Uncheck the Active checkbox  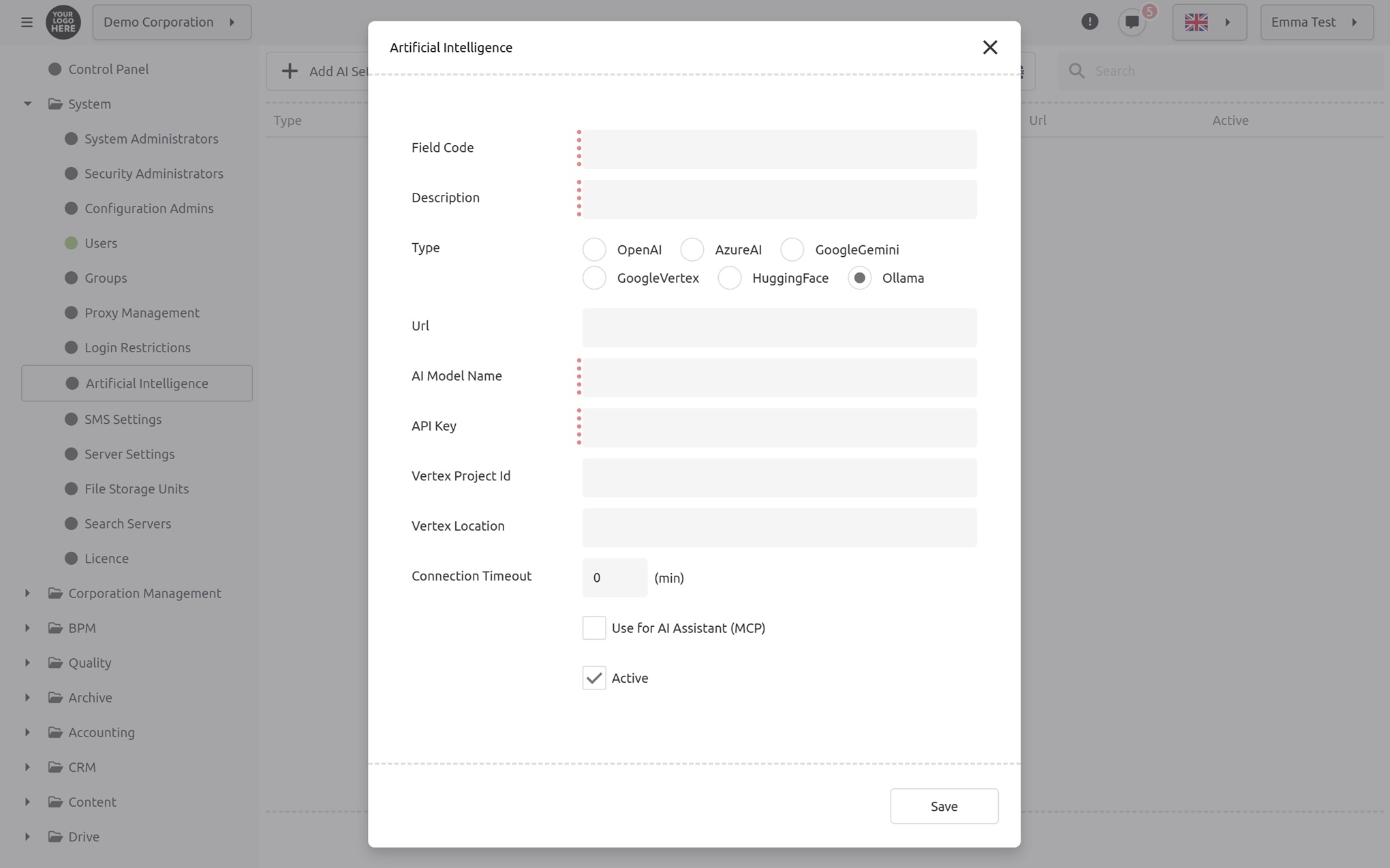[594, 678]
